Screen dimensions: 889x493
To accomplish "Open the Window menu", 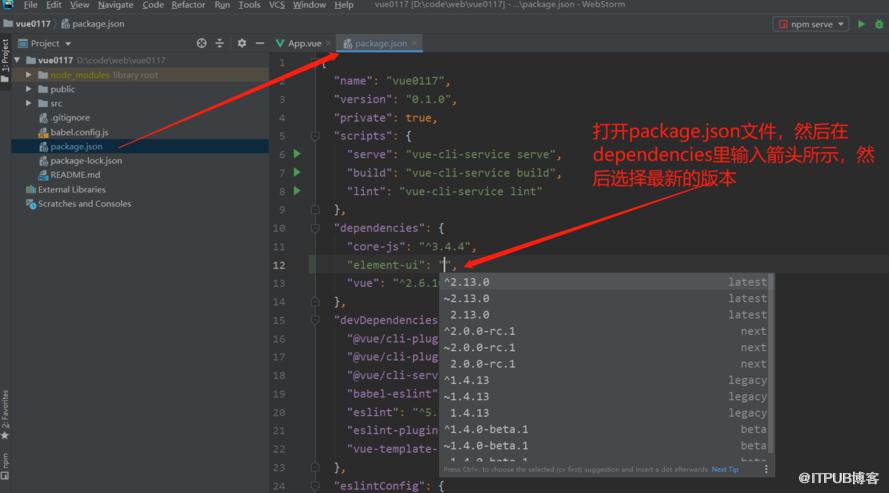I will [x=309, y=5].
